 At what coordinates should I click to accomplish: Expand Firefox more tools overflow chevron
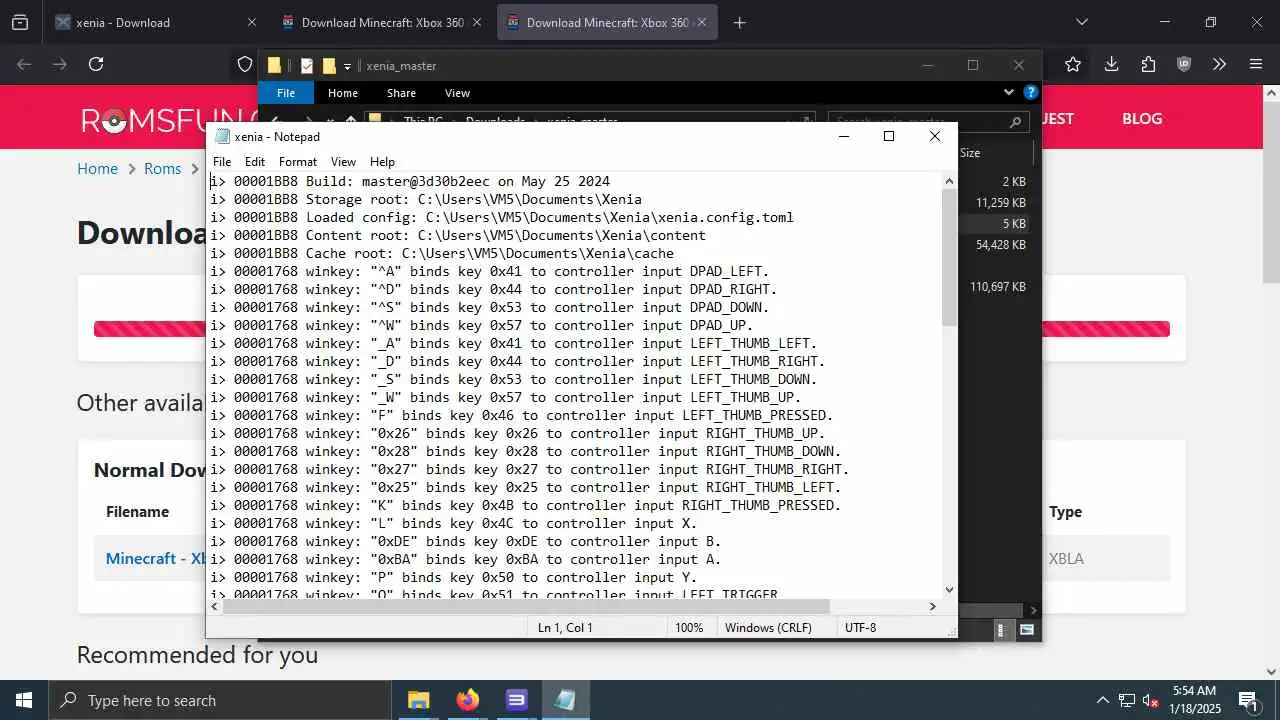(x=1219, y=64)
